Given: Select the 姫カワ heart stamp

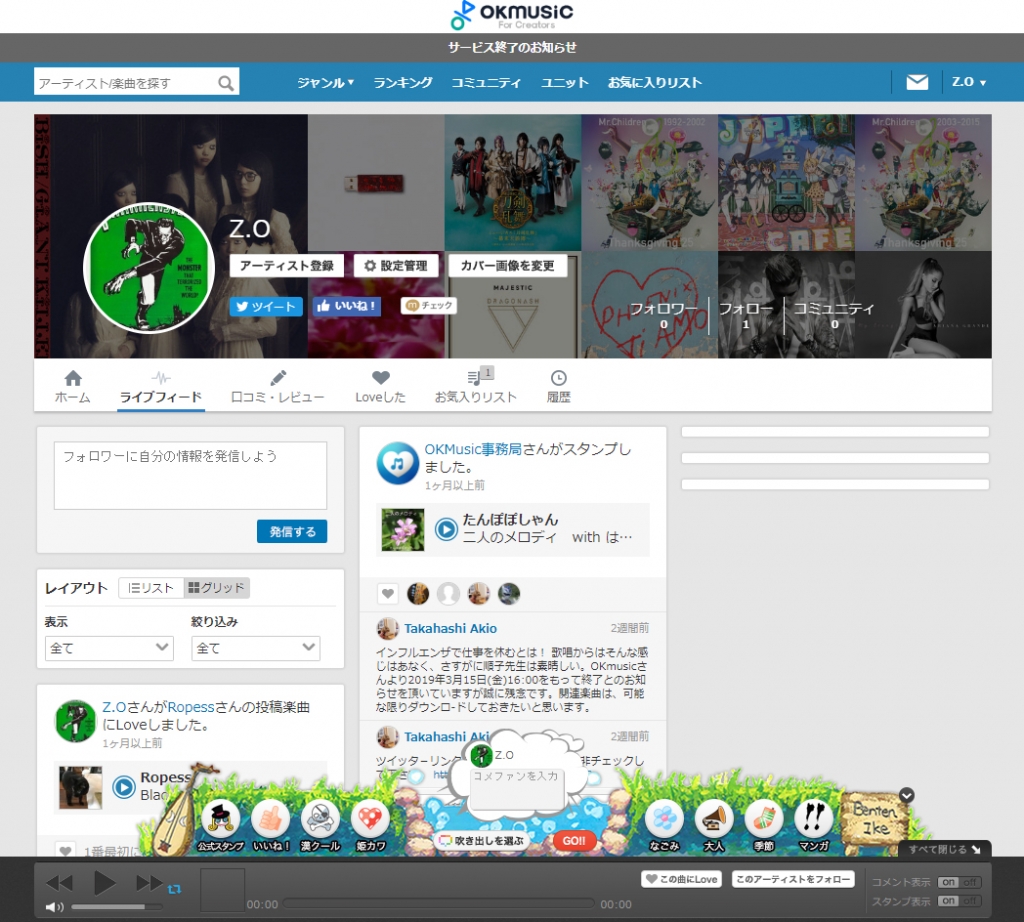Looking at the screenshot, I should (x=370, y=824).
